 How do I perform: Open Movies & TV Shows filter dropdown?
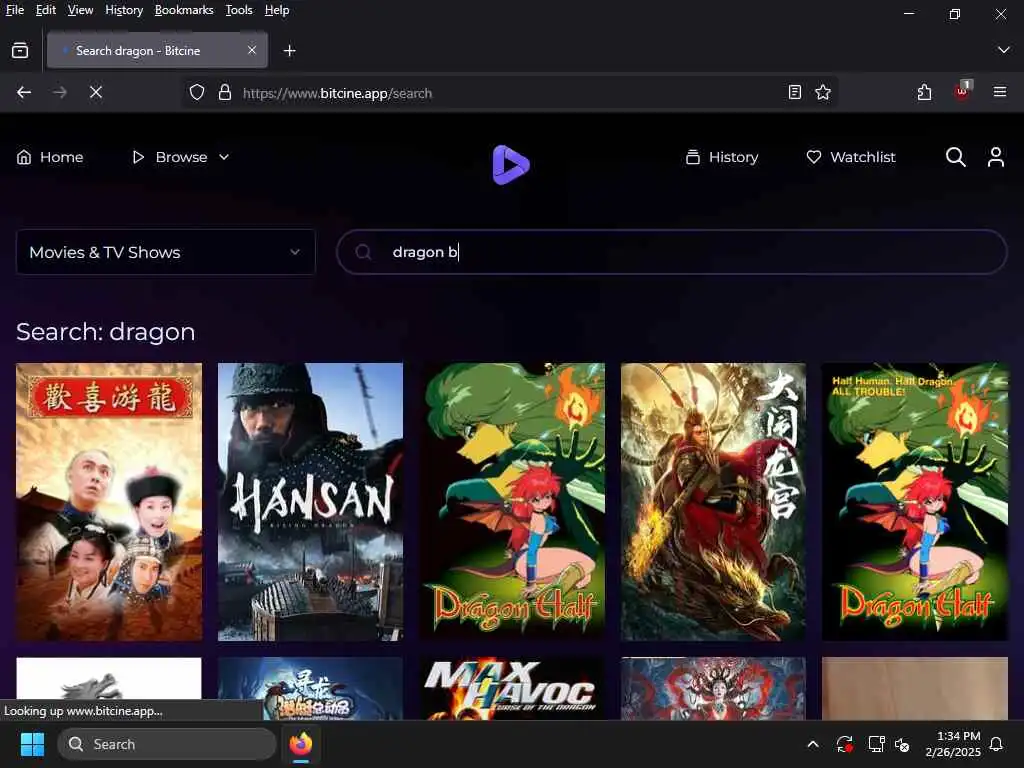click(x=166, y=252)
